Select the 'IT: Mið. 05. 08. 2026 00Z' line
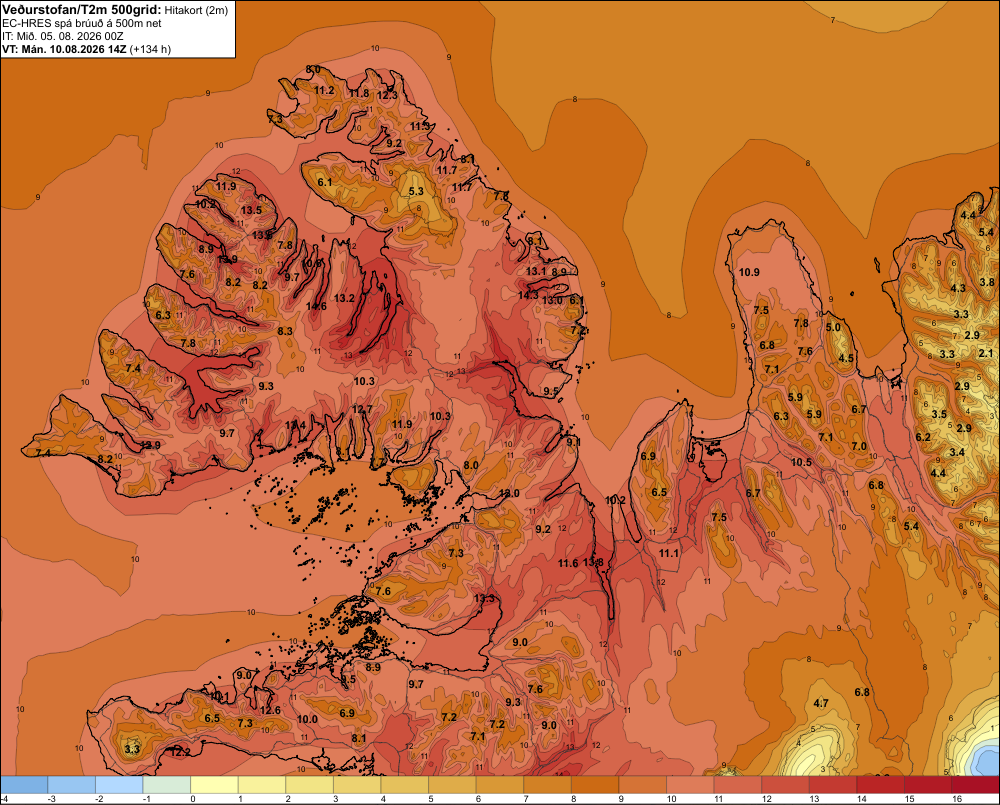 64,36
